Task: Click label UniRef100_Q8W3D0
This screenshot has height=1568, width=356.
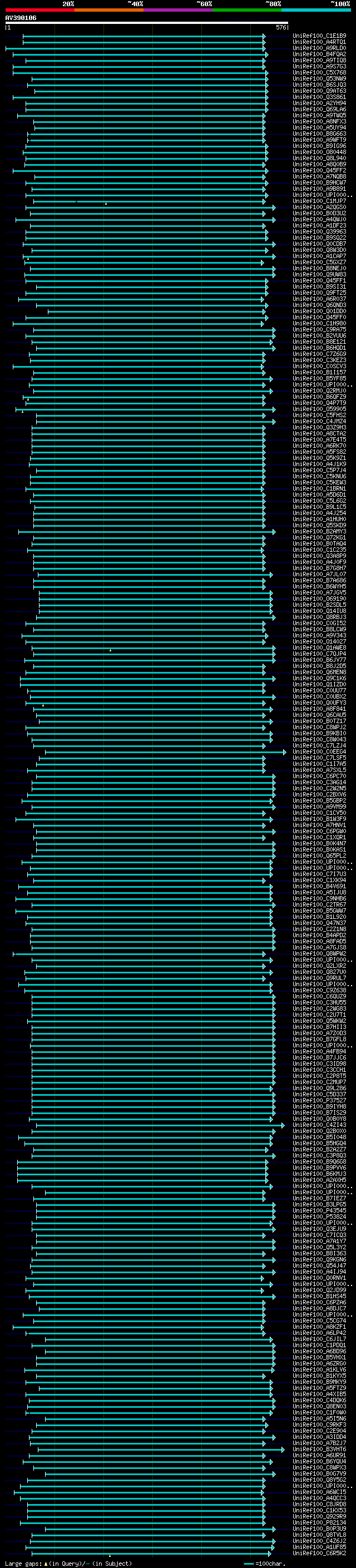Action: [x=319, y=250]
